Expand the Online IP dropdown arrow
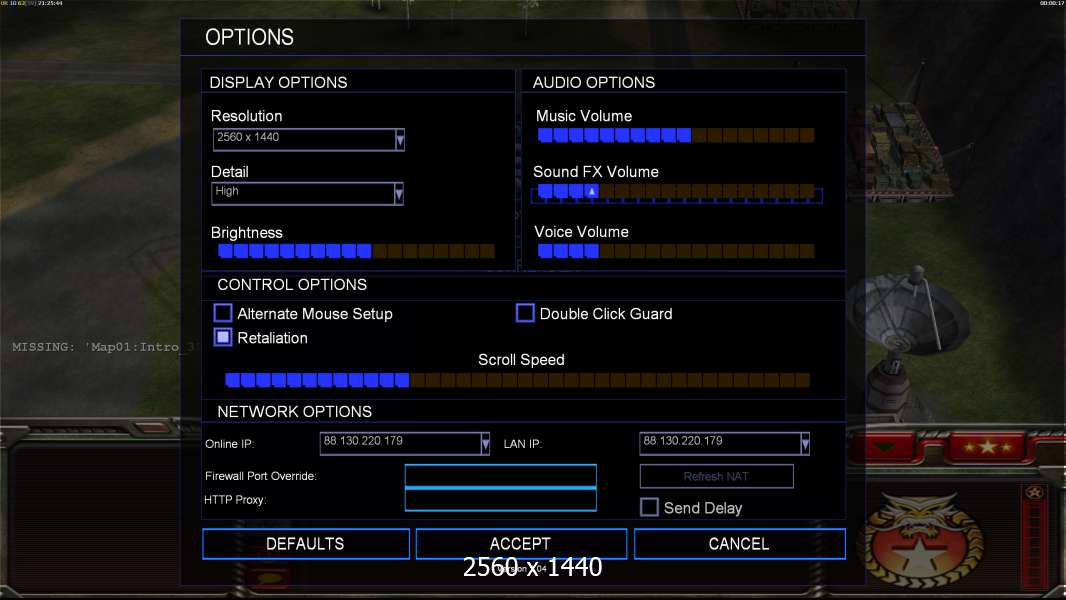Screen dimensions: 1066x600 point(485,444)
